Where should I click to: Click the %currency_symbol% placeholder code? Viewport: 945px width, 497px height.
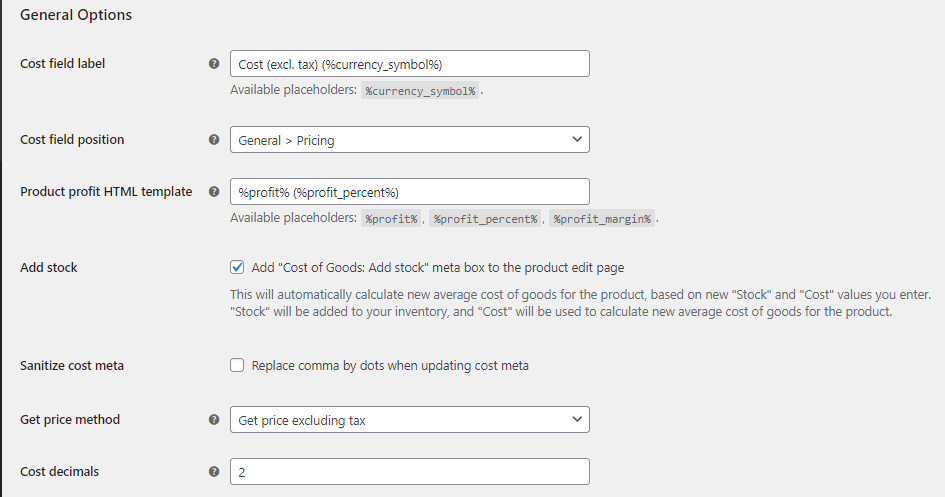pos(420,91)
